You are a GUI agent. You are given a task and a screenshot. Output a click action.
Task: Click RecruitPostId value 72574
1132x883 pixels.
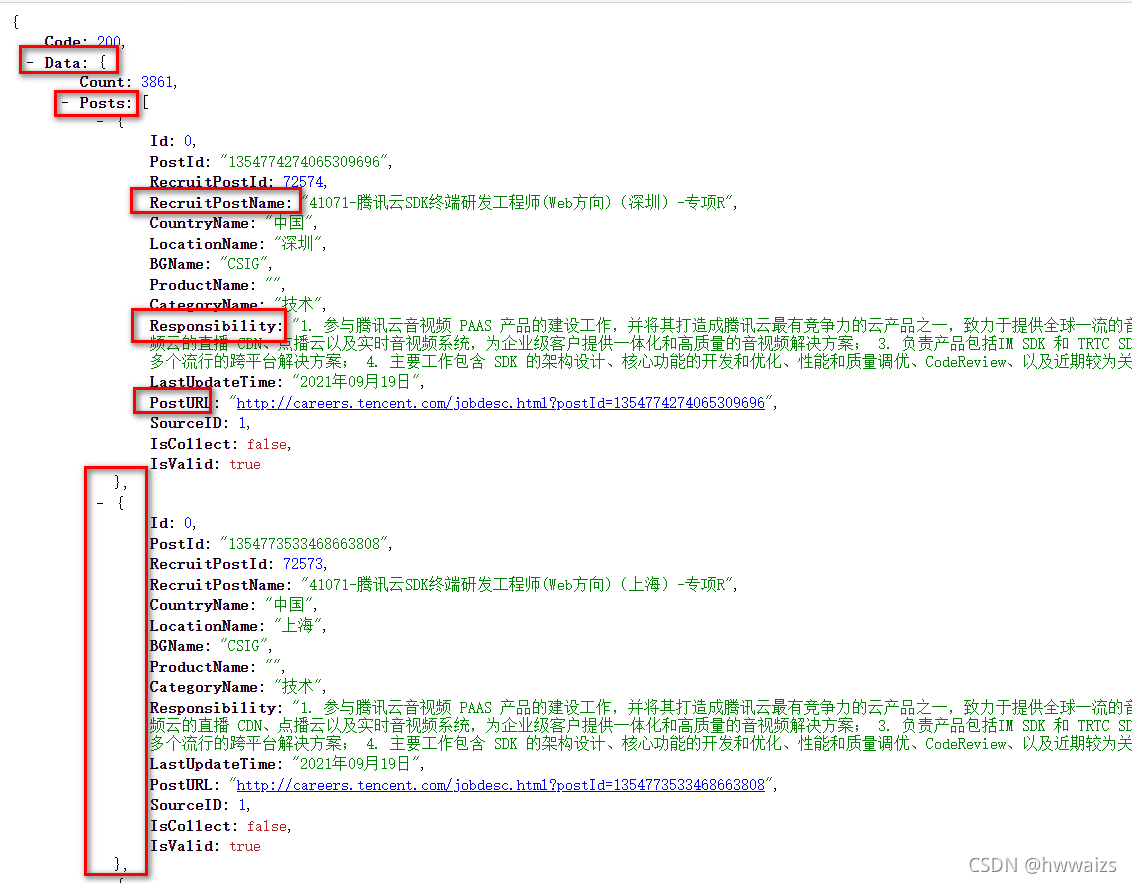coord(303,182)
